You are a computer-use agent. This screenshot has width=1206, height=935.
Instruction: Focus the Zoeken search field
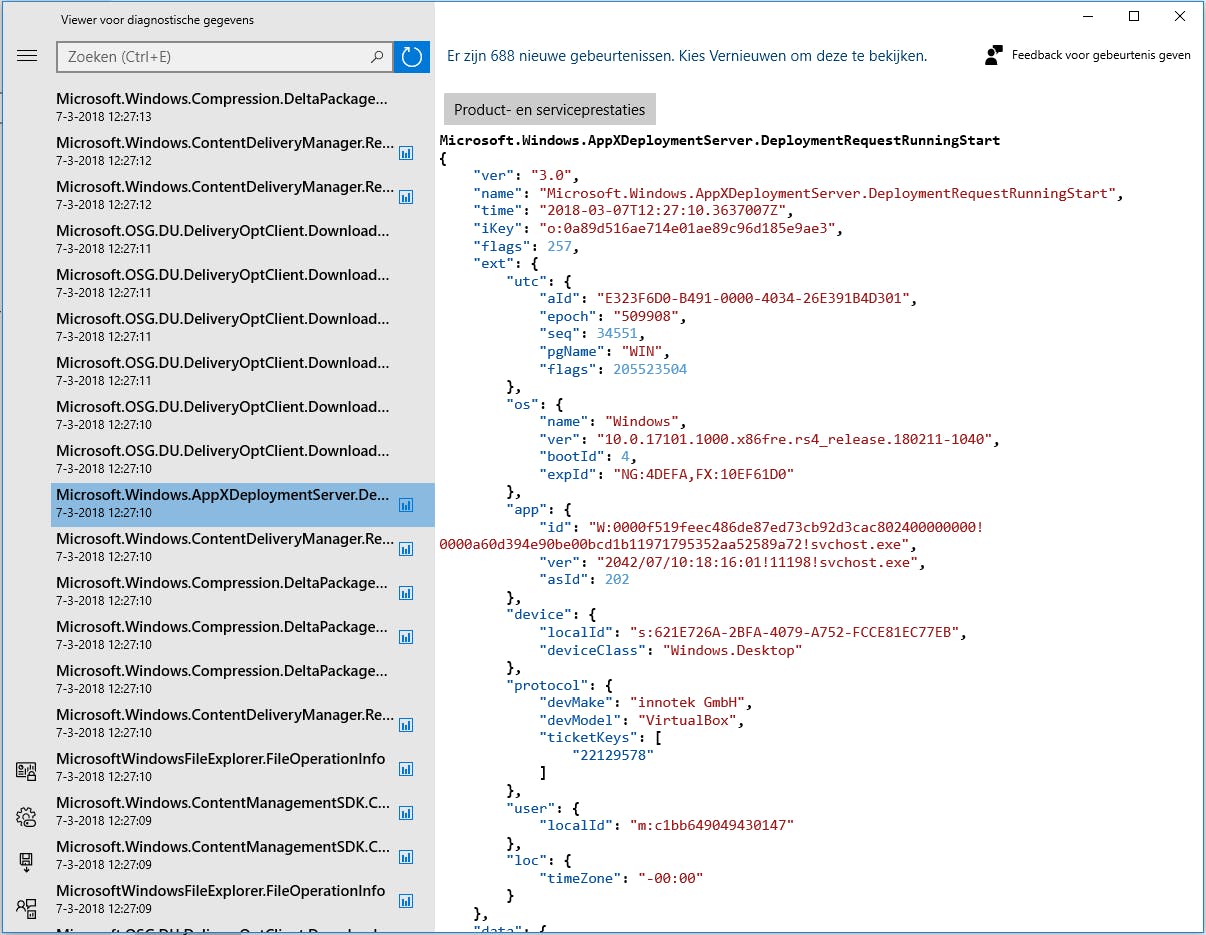[215, 57]
